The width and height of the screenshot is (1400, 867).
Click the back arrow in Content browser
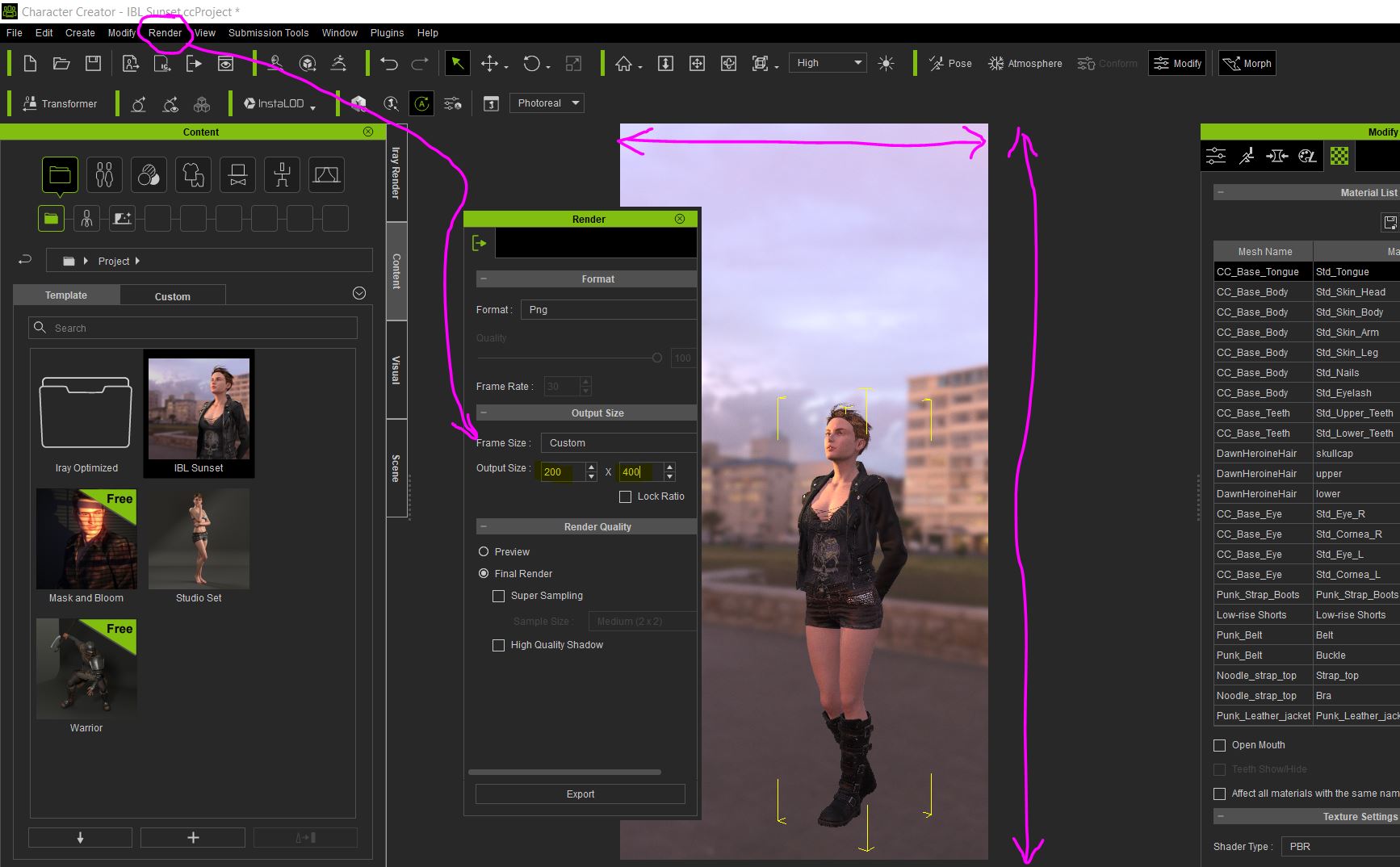[25, 260]
